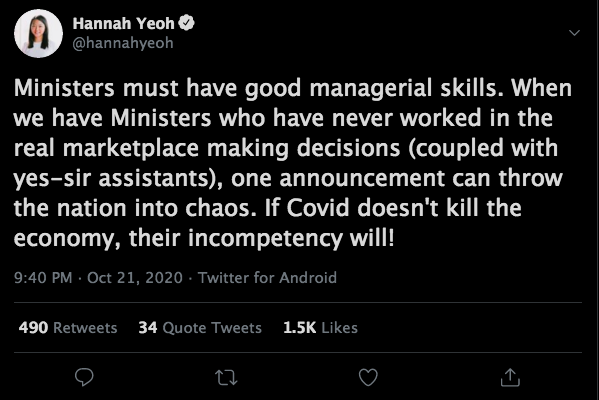The height and width of the screenshot is (400, 599).
Task: Click the verified badge next to Hannah Yeoh
Action: click(186, 23)
